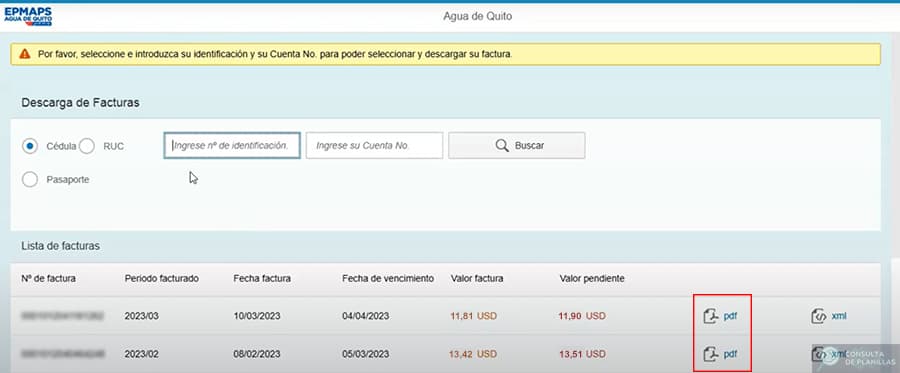
Task: Download PDF icon for 2023/02 invoice
Action: pyautogui.click(x=711, y=353)
